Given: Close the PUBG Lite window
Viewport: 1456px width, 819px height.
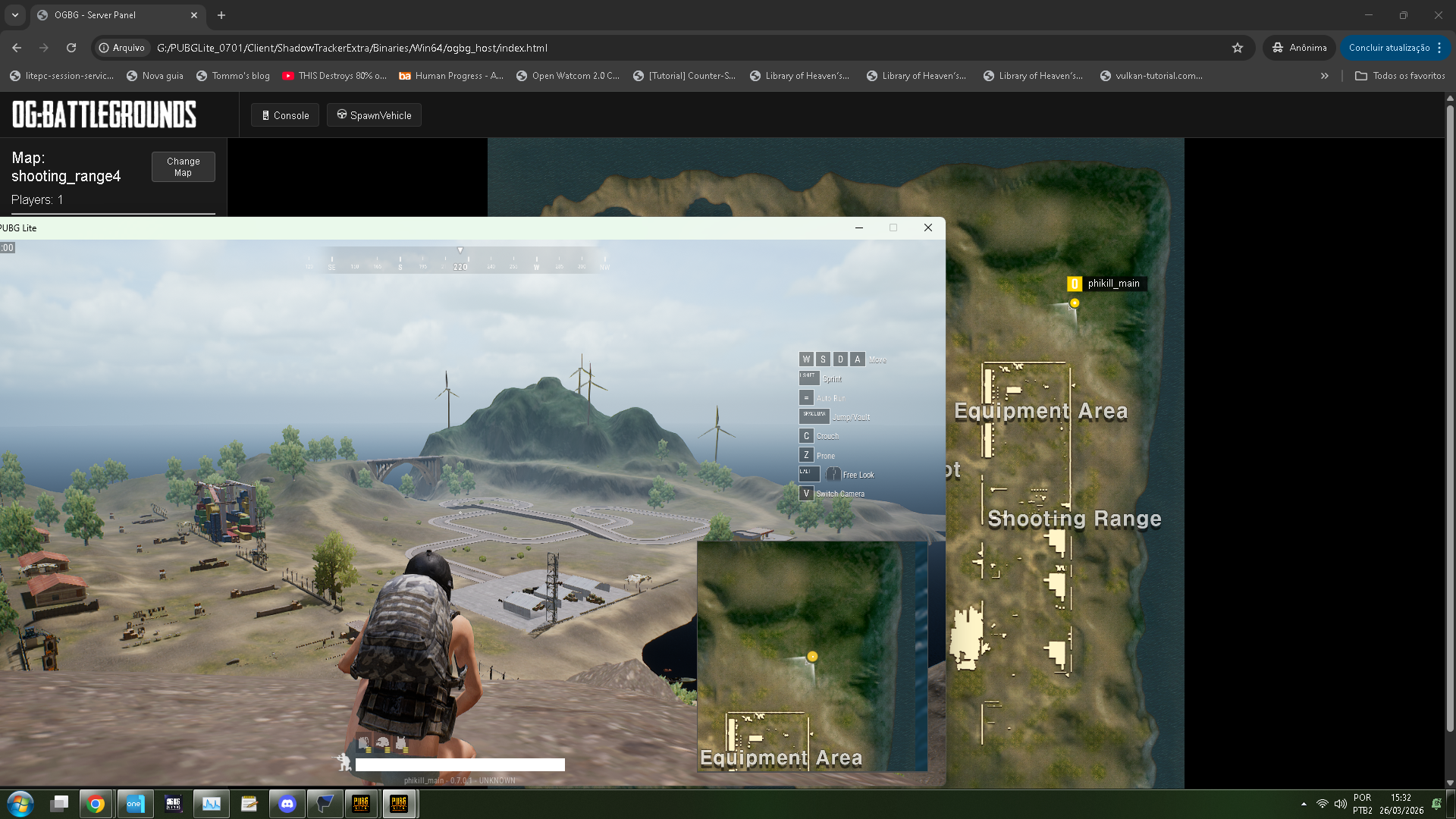Looking at the screenshot, I should [x=927, y=227].
